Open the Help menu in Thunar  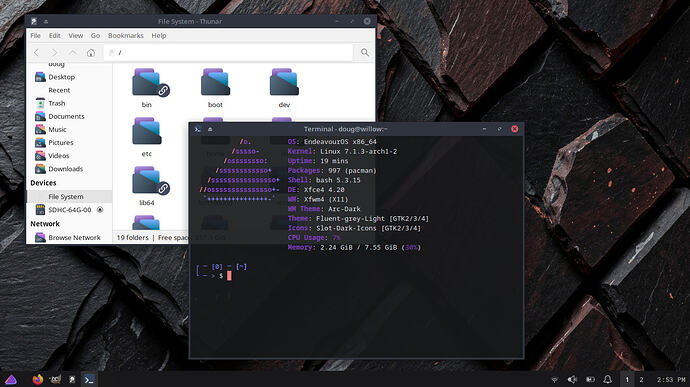click(x=159, y=36)
